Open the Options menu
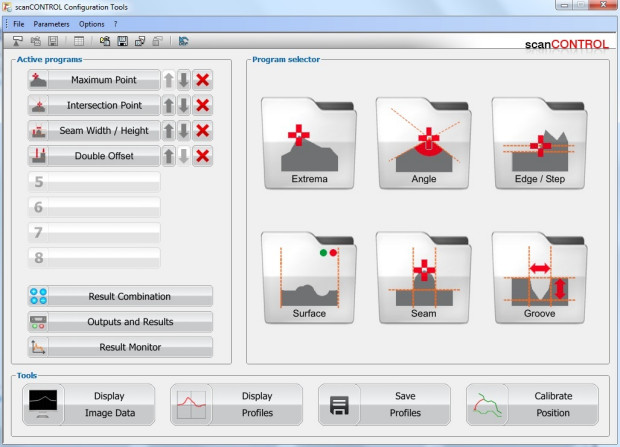This screenshot has width=620, height=447. coord(91,23)
